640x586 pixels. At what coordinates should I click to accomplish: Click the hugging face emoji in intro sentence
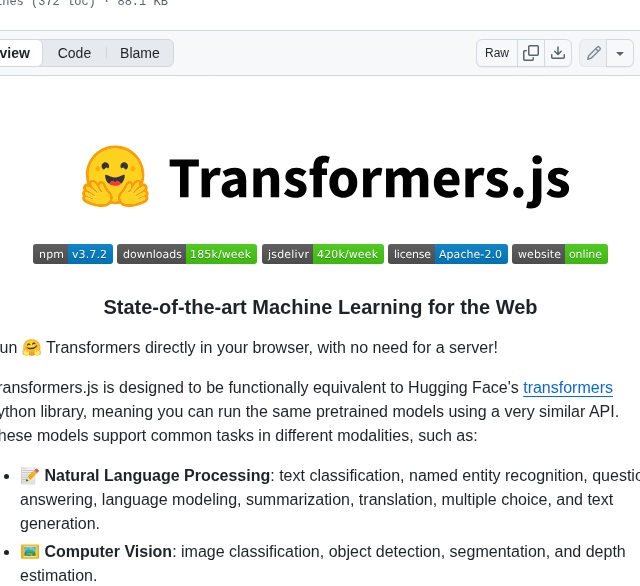(x=31, y=348)
